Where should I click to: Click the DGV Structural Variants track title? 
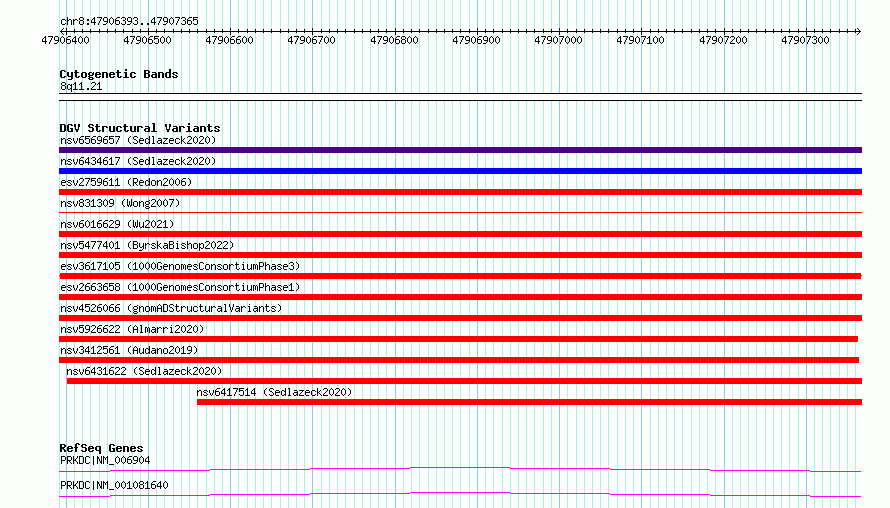[x=140, y=128]
